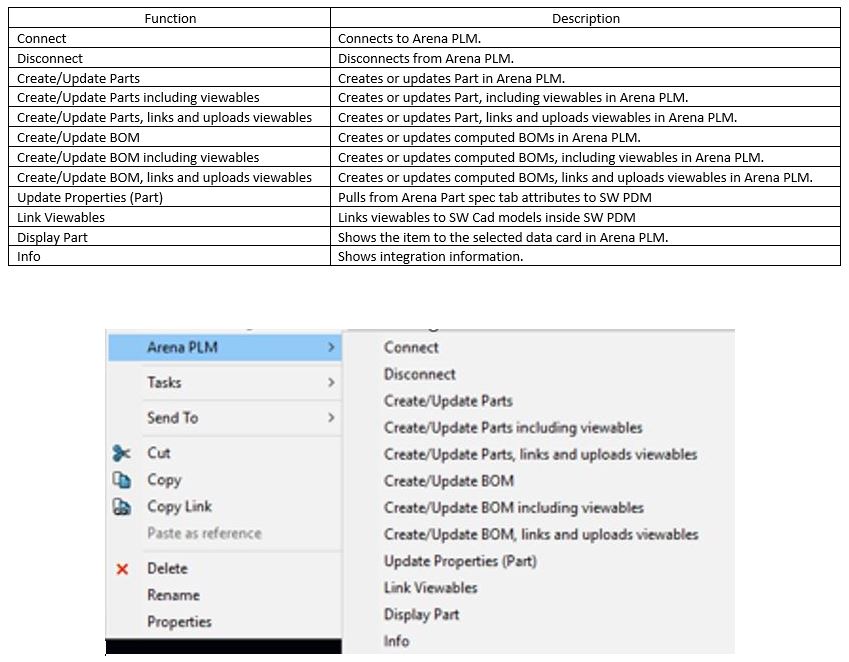Select Create/Update Parts, links and uploads viewables

click(540, 454)
